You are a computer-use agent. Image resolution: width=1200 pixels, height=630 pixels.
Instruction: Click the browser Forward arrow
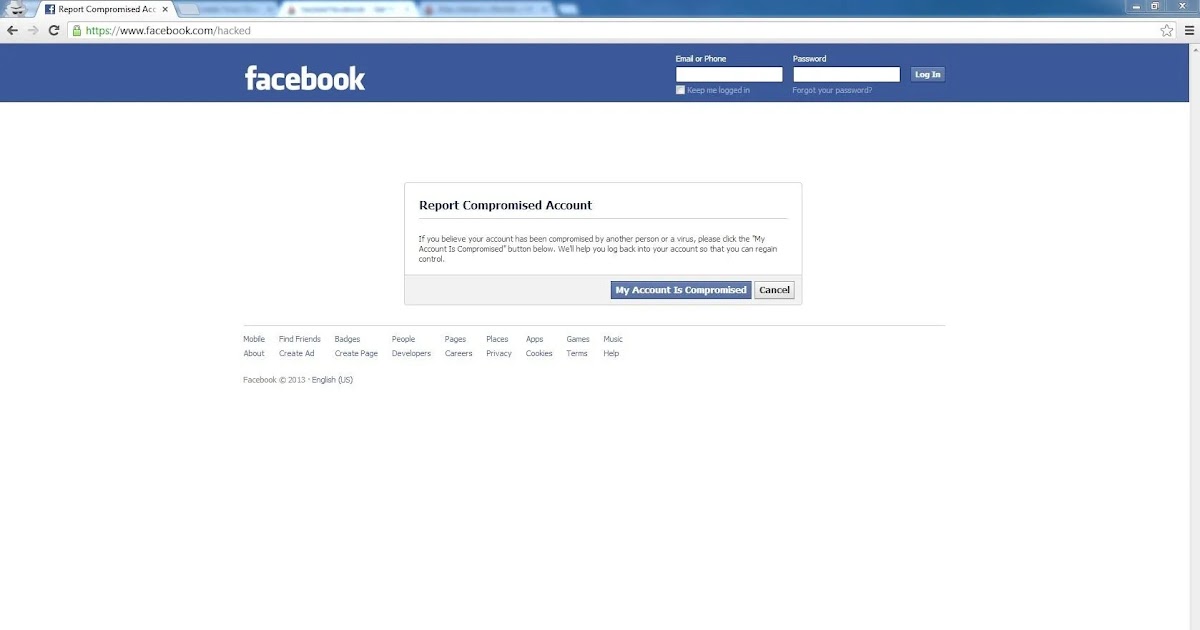[33, 31]
